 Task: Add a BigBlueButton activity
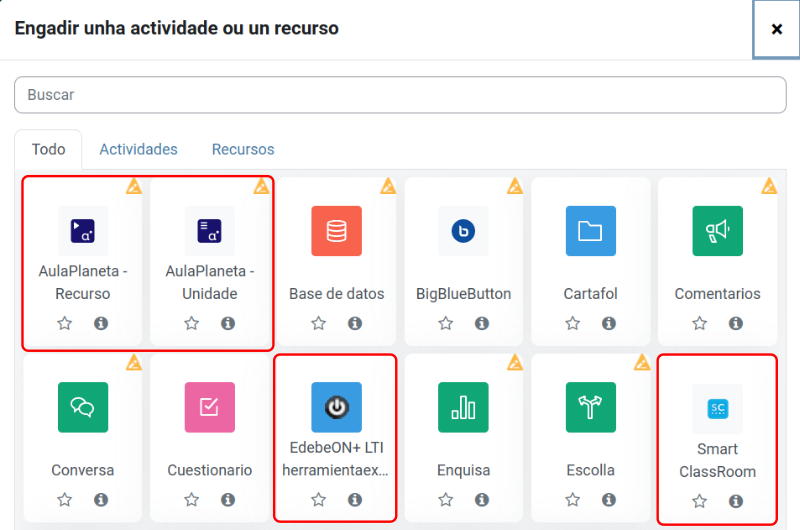click(463, 231)
